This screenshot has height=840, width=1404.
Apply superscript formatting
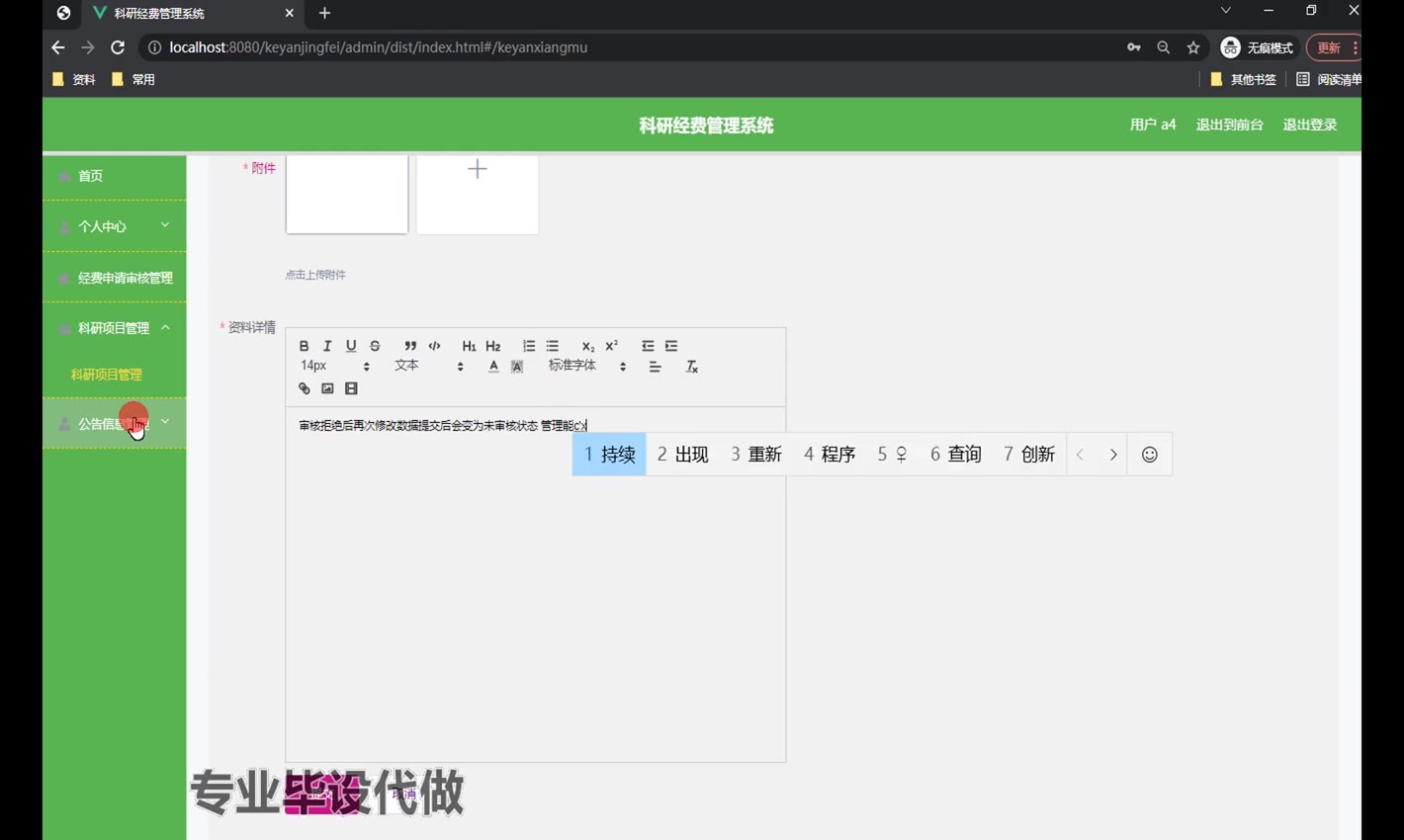pyautogui.click(x=612, y=346)
